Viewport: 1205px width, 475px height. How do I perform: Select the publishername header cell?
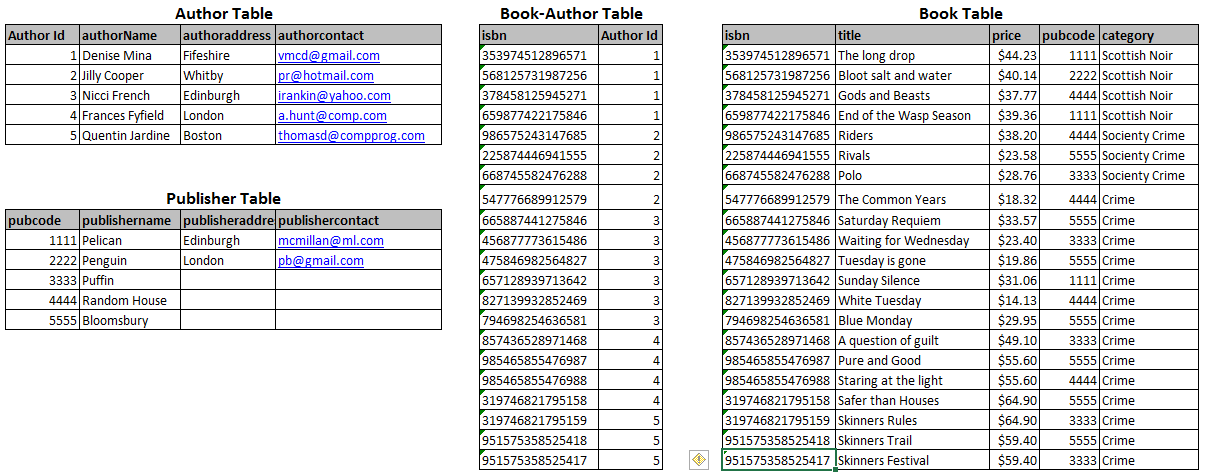tap(129, 220)
